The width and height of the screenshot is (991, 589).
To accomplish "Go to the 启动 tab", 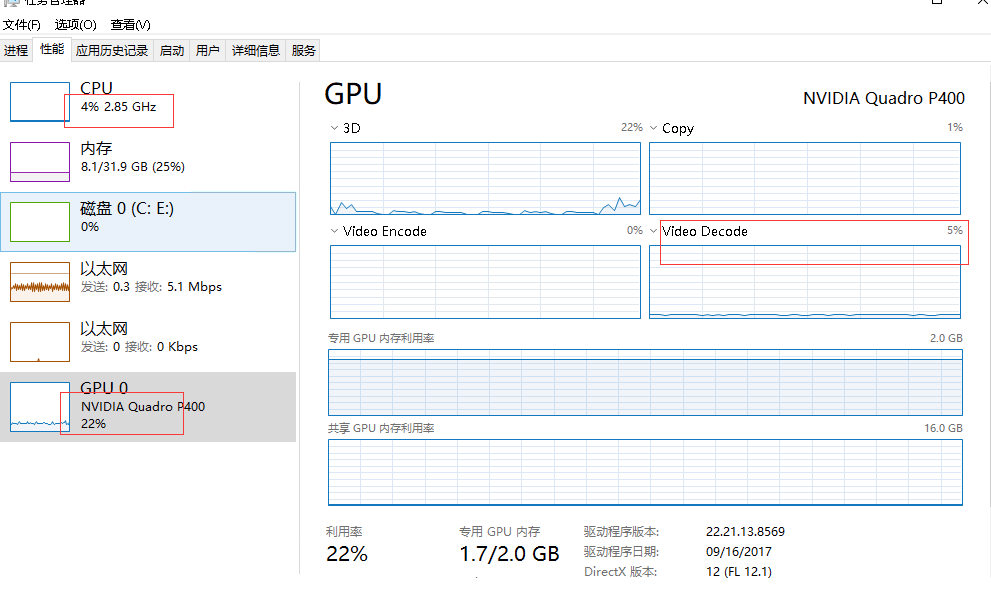I will click(172, 50).
